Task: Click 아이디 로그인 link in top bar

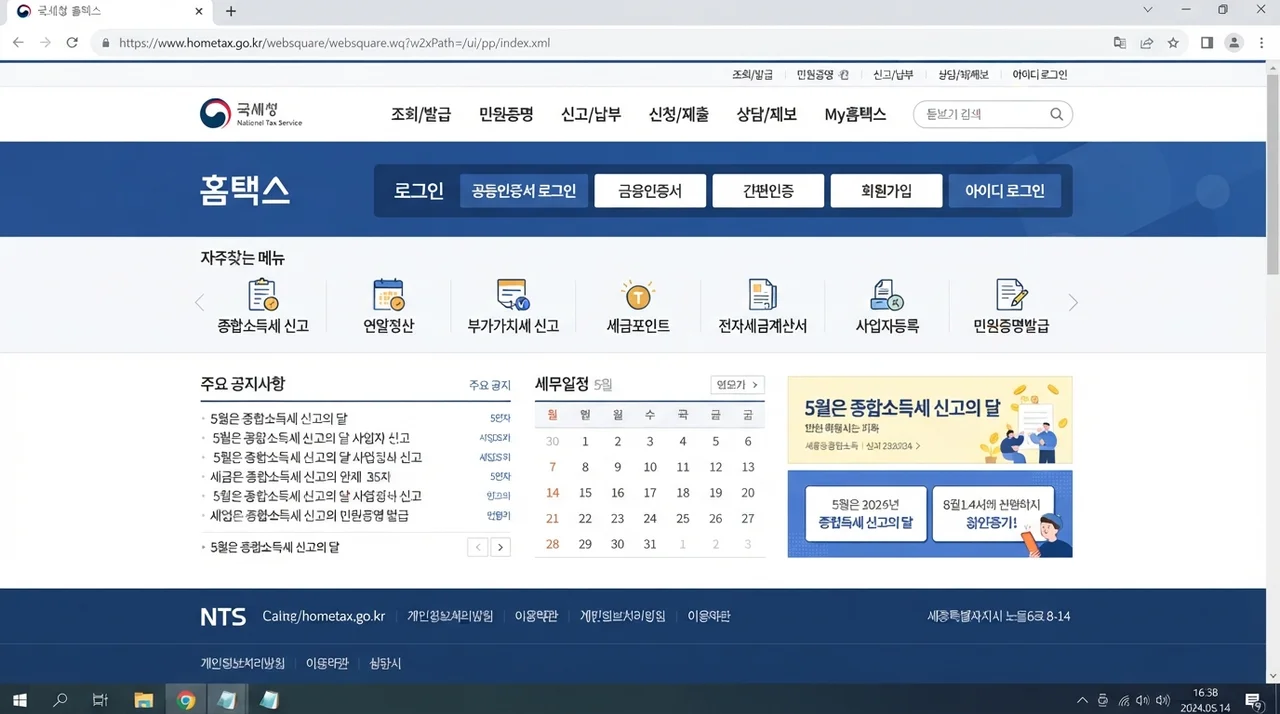Action: point(1040,75)
